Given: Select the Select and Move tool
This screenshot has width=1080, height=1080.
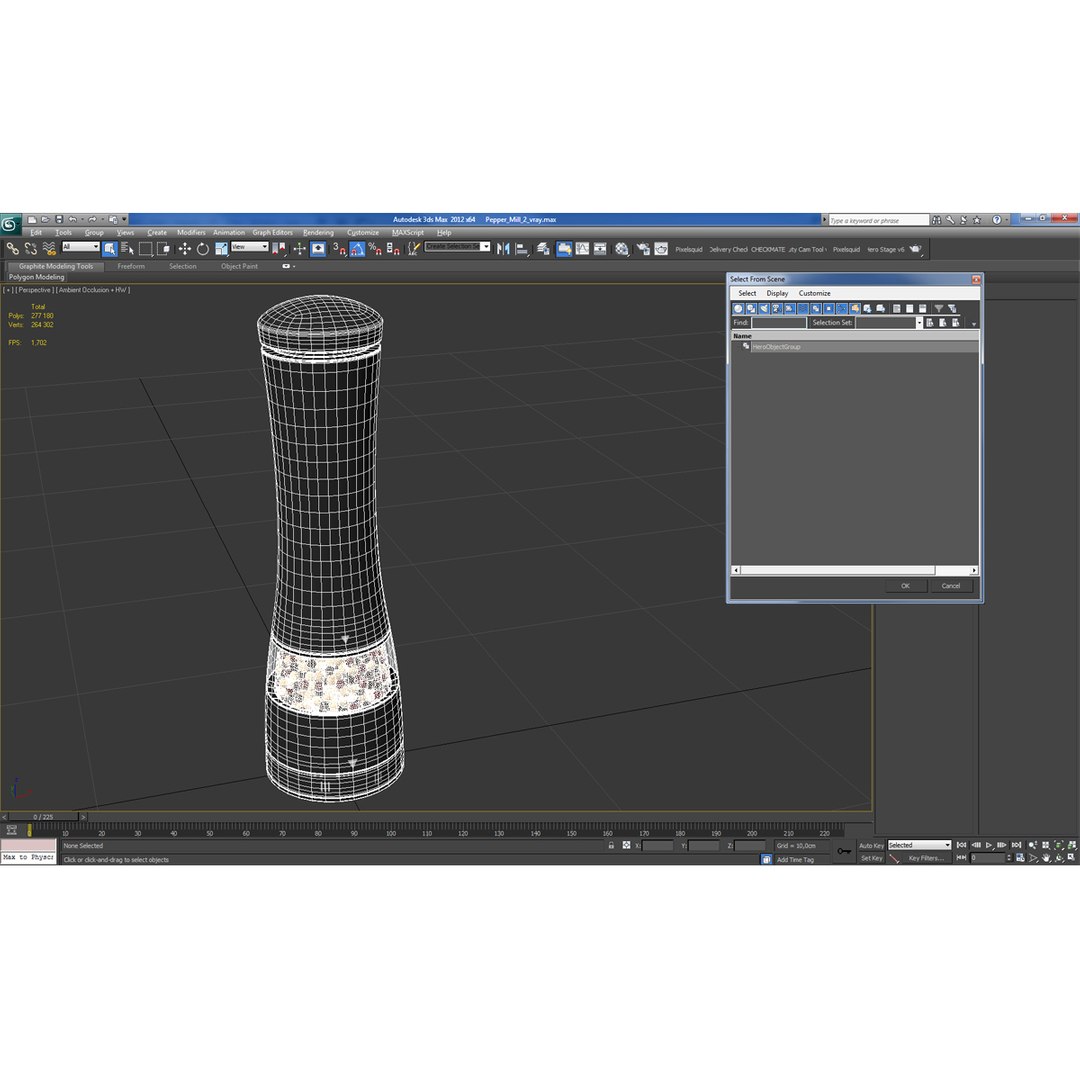Looking at the screenshot, I should (185, 249).
